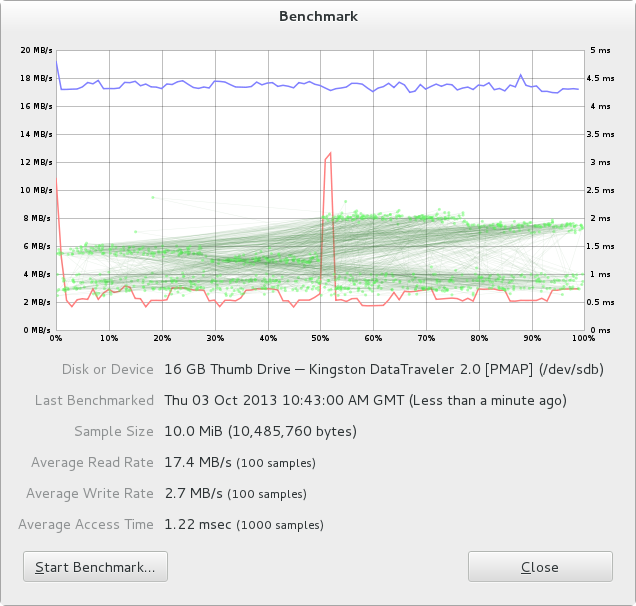636x606 pixels.
Task: Click the '2.5 ms' right axis label
Action: [x=600, y=190]
